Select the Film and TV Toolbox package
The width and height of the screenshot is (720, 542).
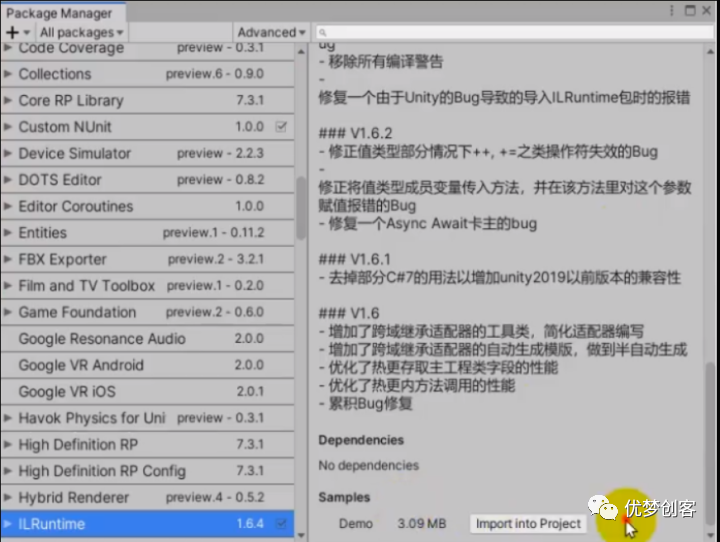click(147, 286)
